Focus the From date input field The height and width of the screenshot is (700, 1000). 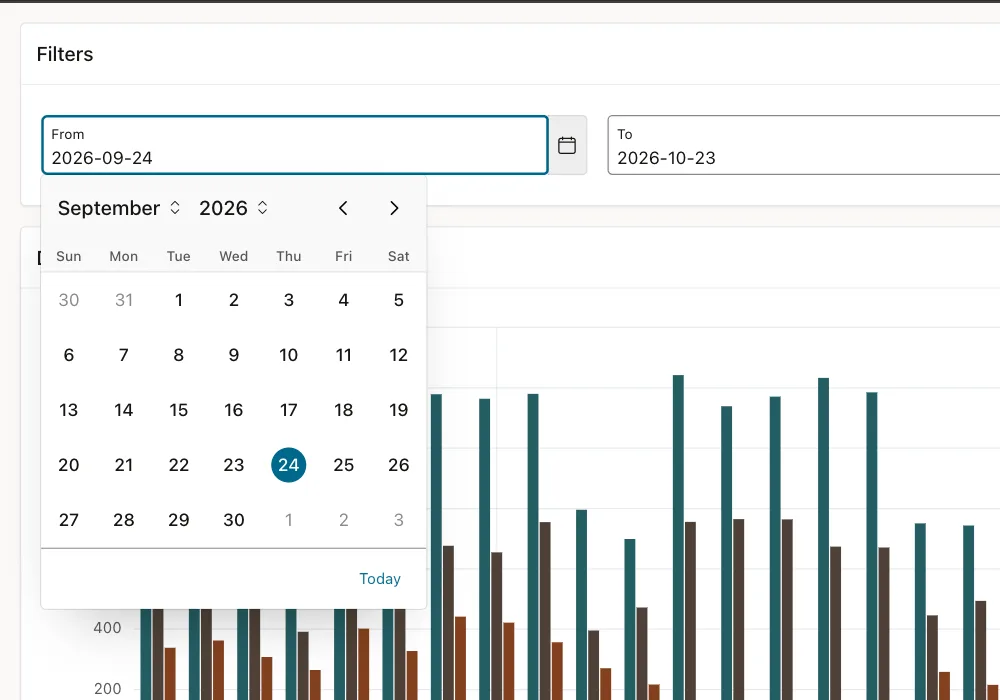295,145
